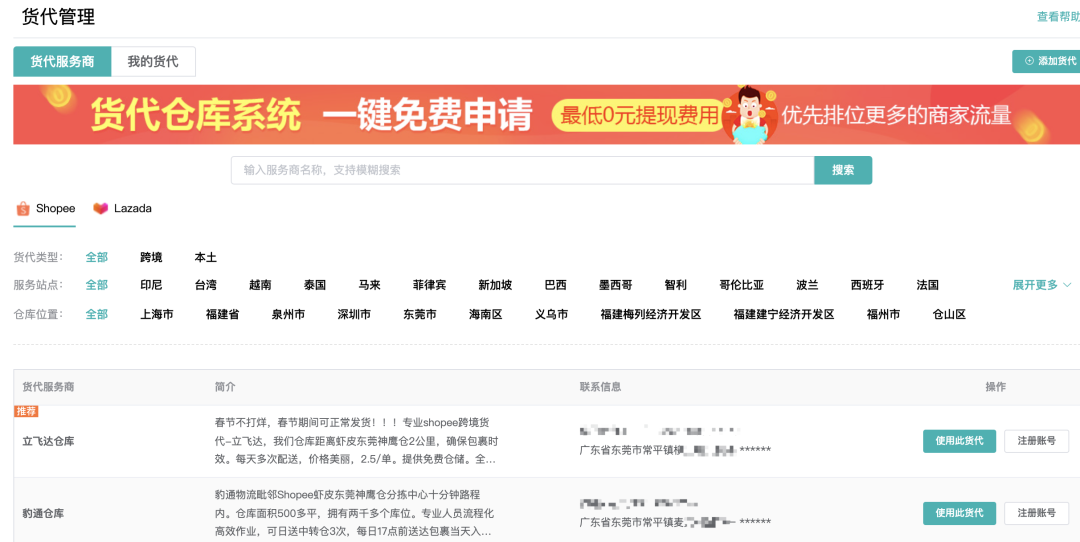Filter 服务站点 by 印尼

(152, 285)
